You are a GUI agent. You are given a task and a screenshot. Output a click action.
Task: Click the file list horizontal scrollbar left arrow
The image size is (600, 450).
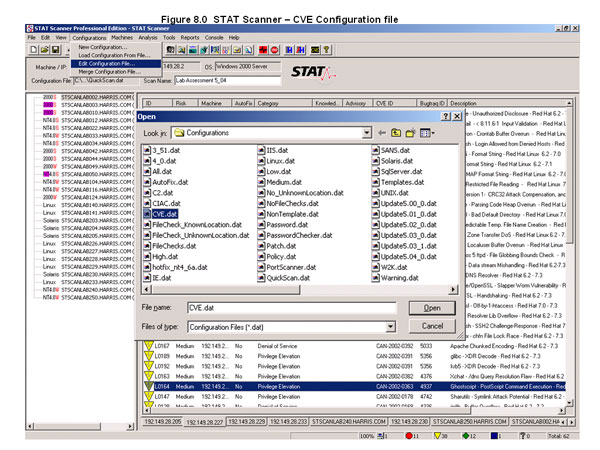[147, 289]
